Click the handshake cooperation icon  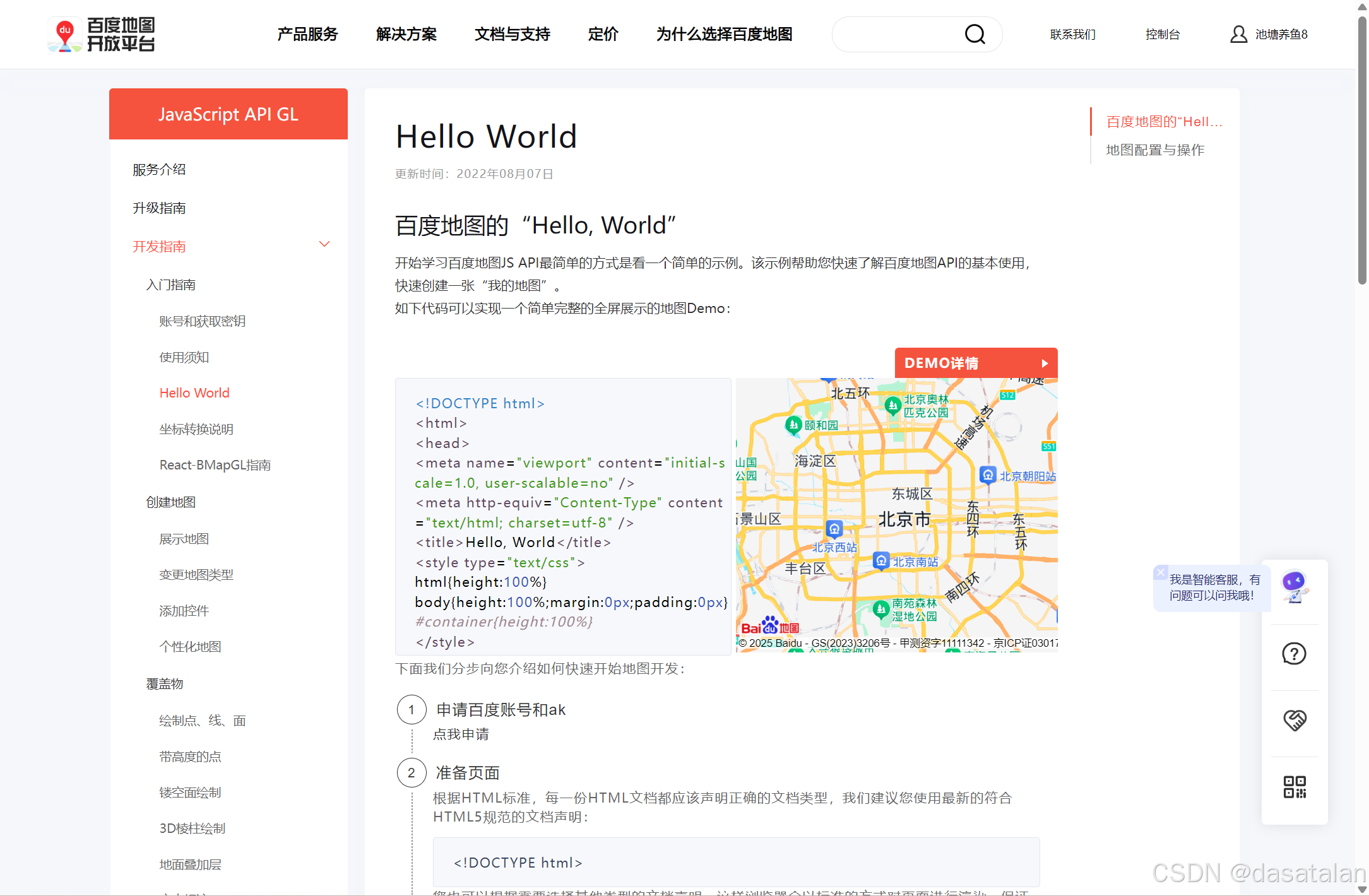coord(1294,720)
